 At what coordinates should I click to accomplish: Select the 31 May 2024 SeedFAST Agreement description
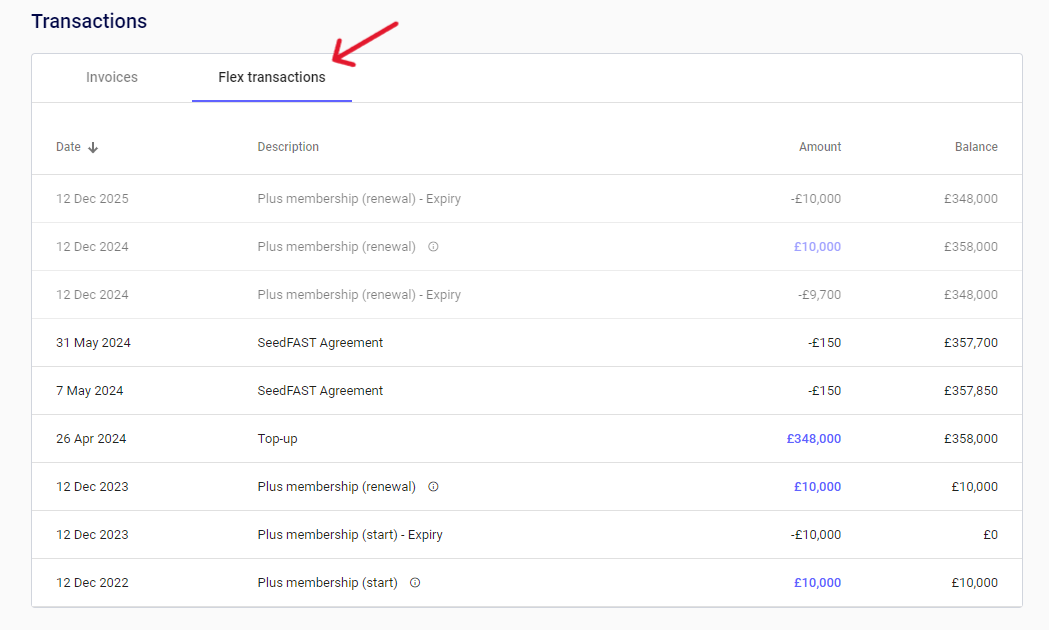pos(320,343)
